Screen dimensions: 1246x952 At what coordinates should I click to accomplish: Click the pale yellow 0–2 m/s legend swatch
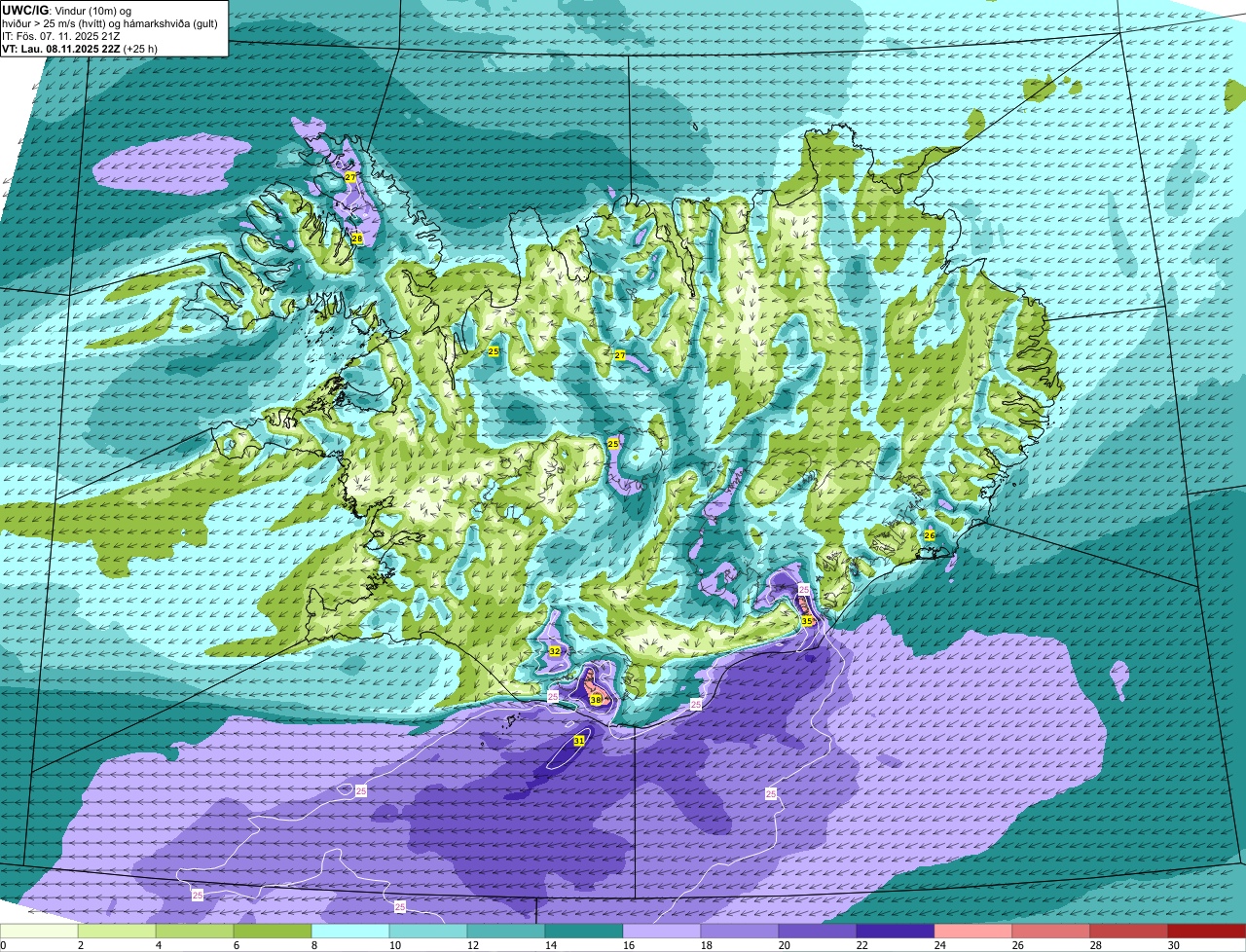40,932
